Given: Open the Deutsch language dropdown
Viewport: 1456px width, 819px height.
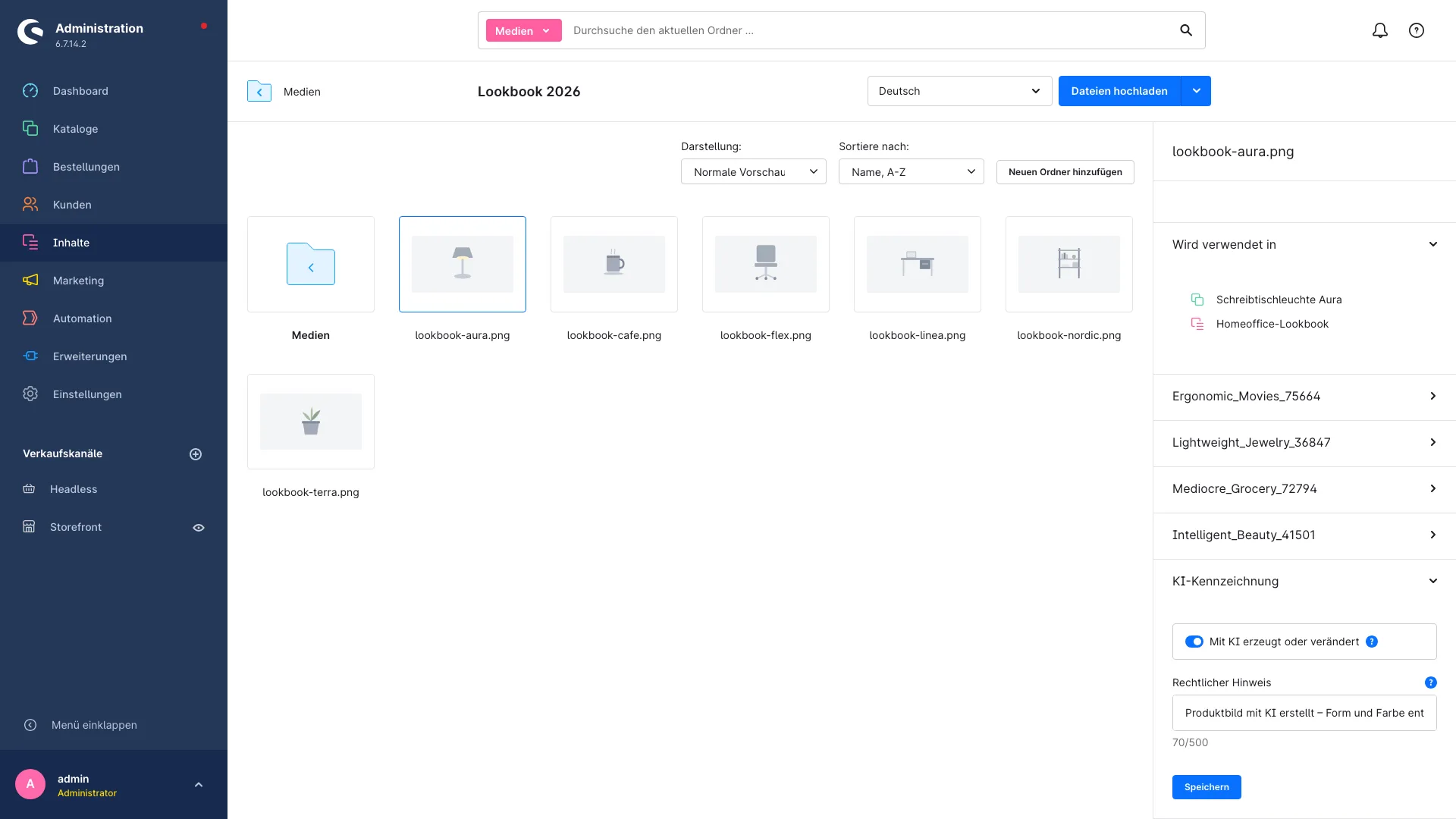Looking at the screenshot, I should [x=959, y=91].
